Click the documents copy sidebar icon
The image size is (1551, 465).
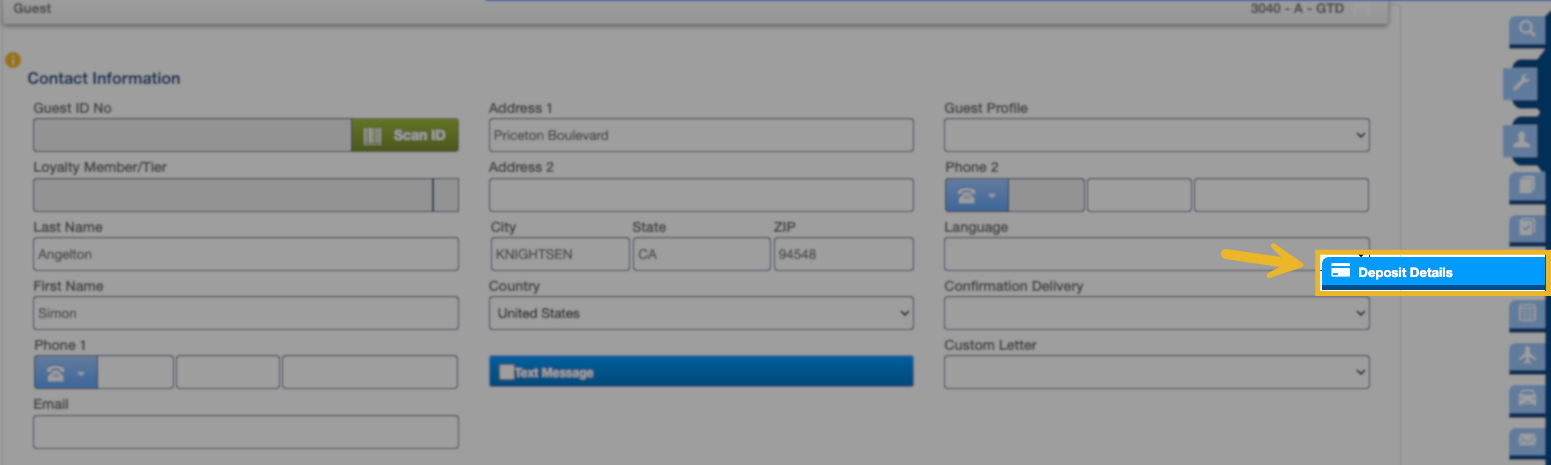coord(1527,185)
